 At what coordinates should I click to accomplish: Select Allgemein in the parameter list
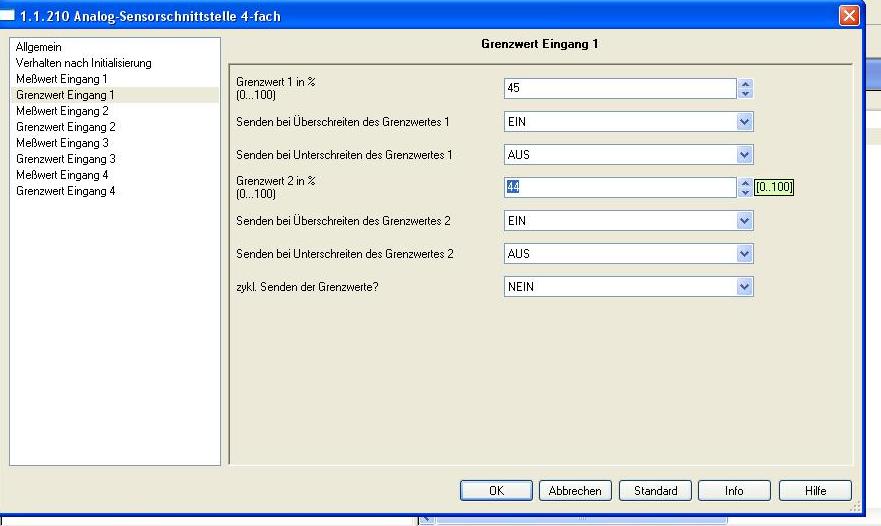[x=38, y=47]
